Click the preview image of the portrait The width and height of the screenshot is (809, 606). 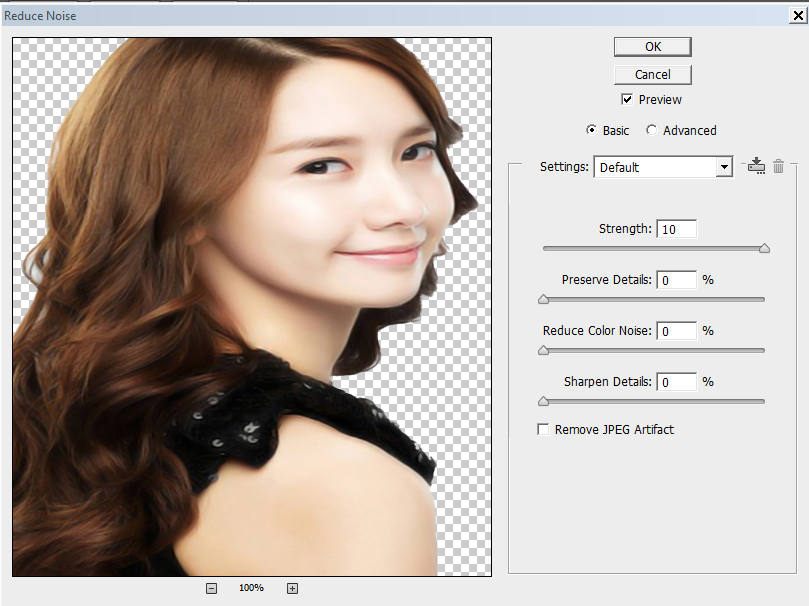coord(252,307)
